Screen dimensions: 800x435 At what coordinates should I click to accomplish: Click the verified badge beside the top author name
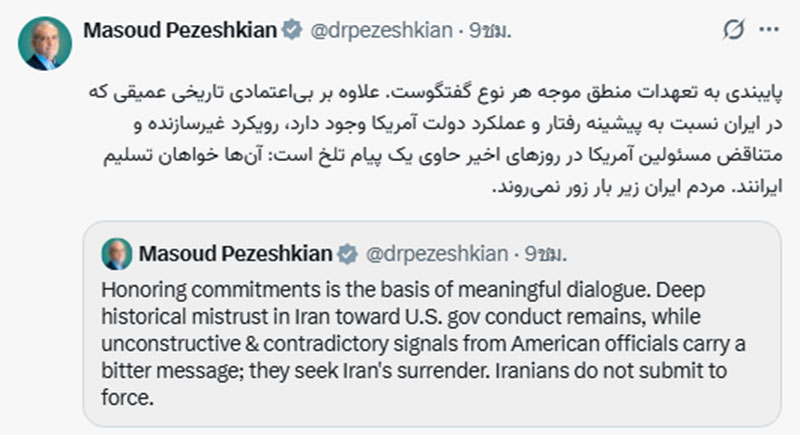click(x=291, y=31)
